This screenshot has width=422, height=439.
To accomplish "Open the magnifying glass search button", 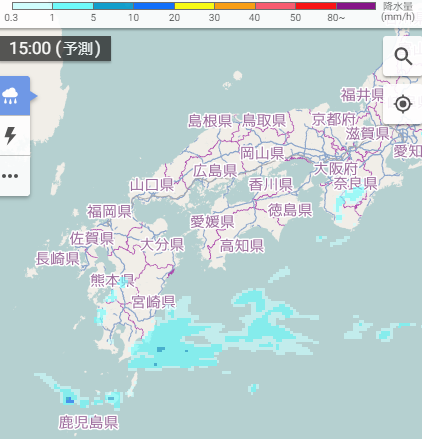I will [403, 57].
